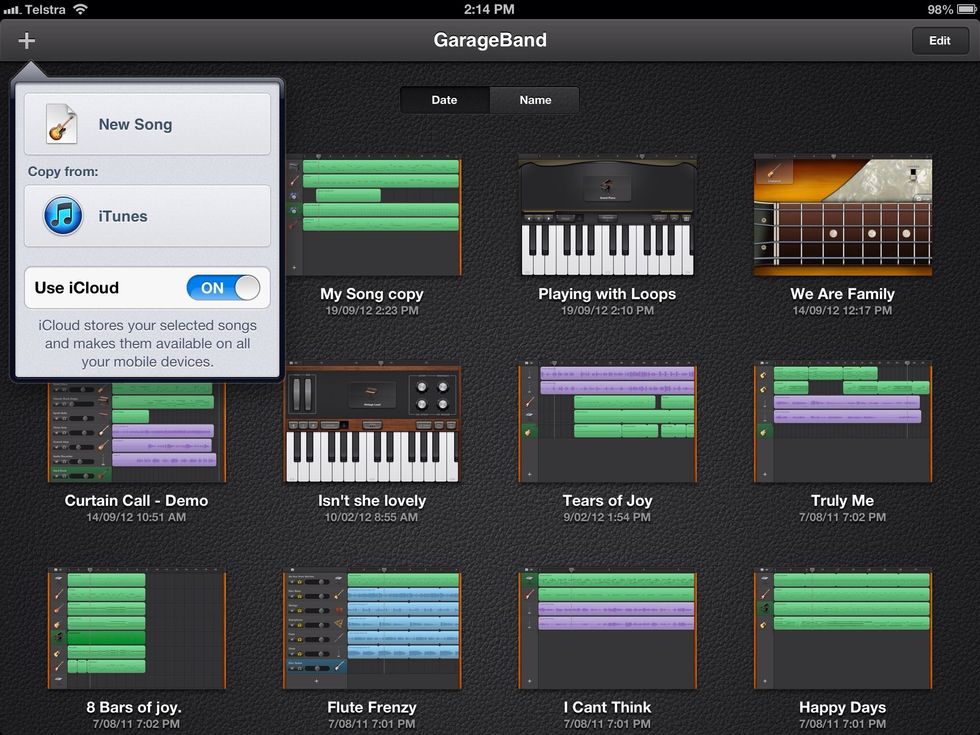Click the 'Happy Days' title text
The width and height of the screenshot is (980, 735).
tap(842, 708)
